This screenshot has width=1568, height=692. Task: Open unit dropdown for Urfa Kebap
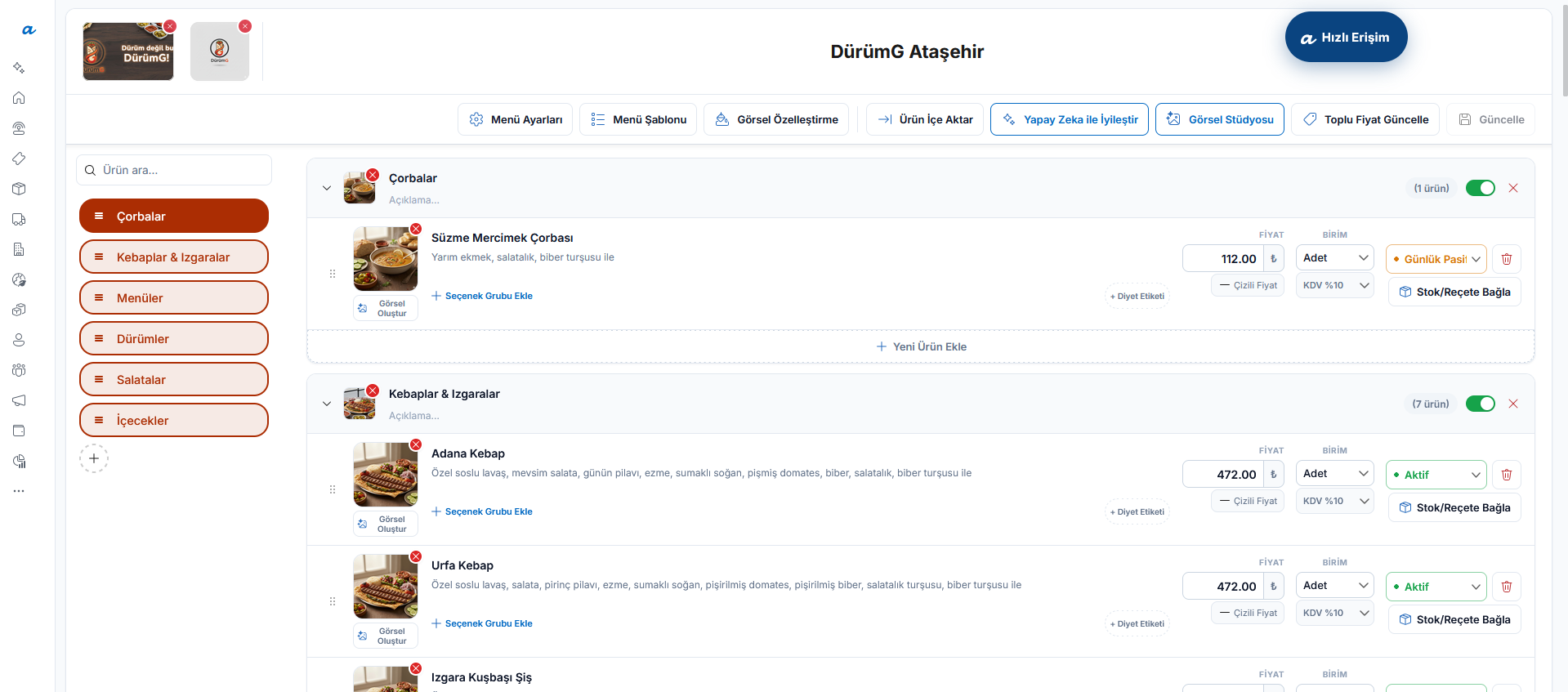1335,586
